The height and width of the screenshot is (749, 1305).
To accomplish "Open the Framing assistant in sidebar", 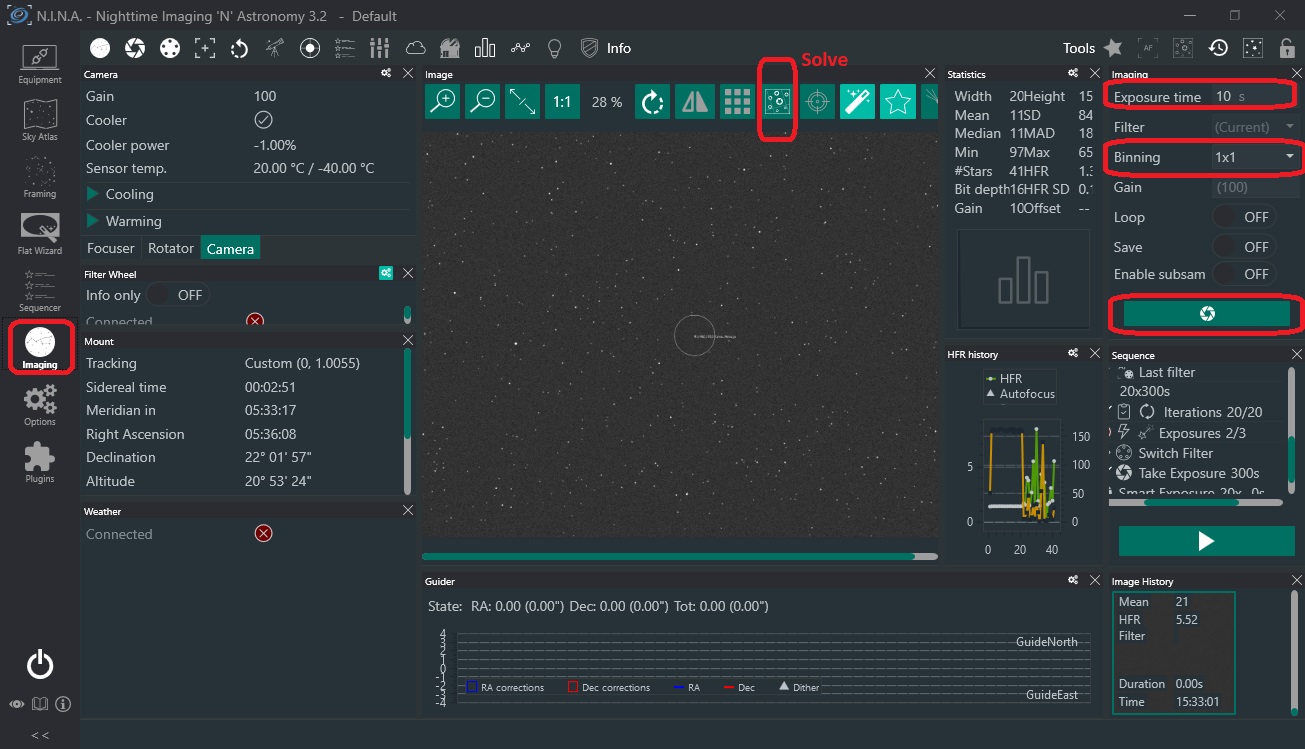I will point(40,177).
